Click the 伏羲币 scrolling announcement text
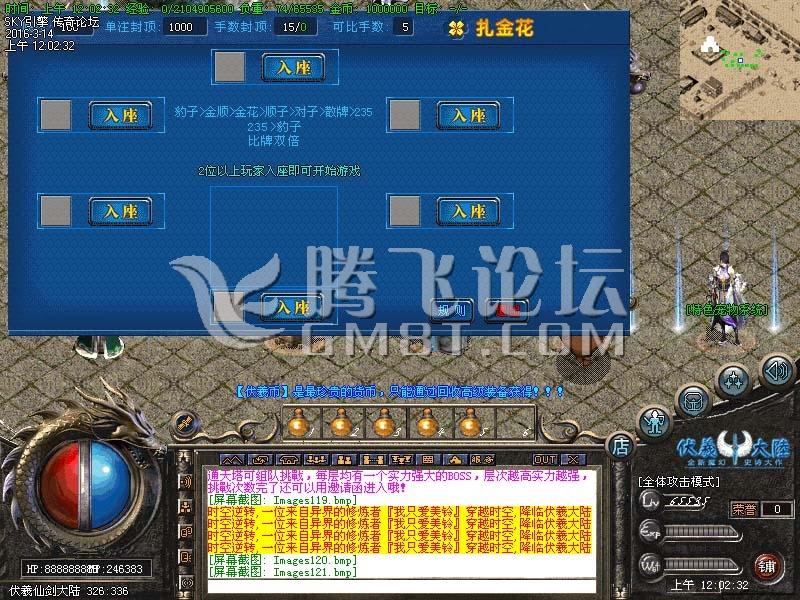Viewport: 800px width, 600px height. click(401, 392)
